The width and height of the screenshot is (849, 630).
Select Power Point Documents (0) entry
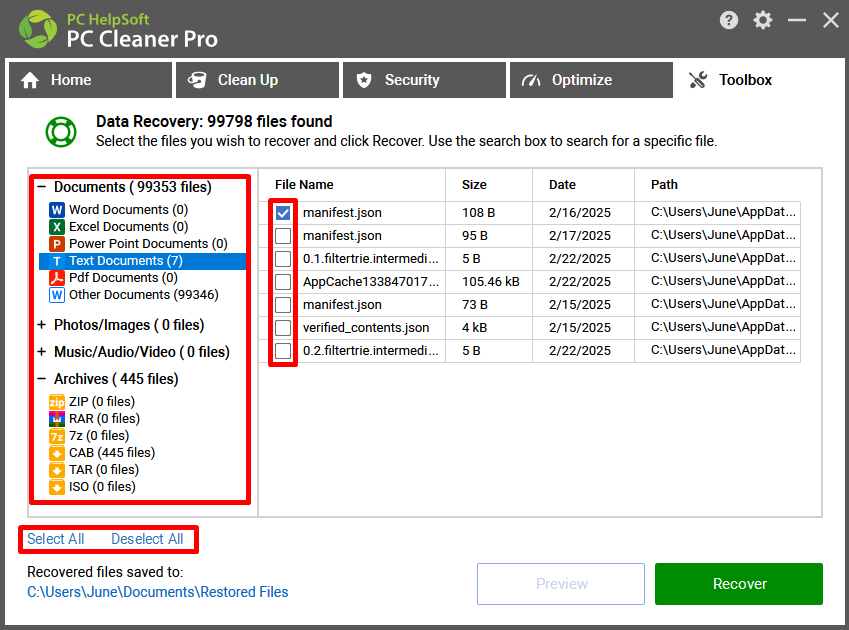tap(148, 244)
